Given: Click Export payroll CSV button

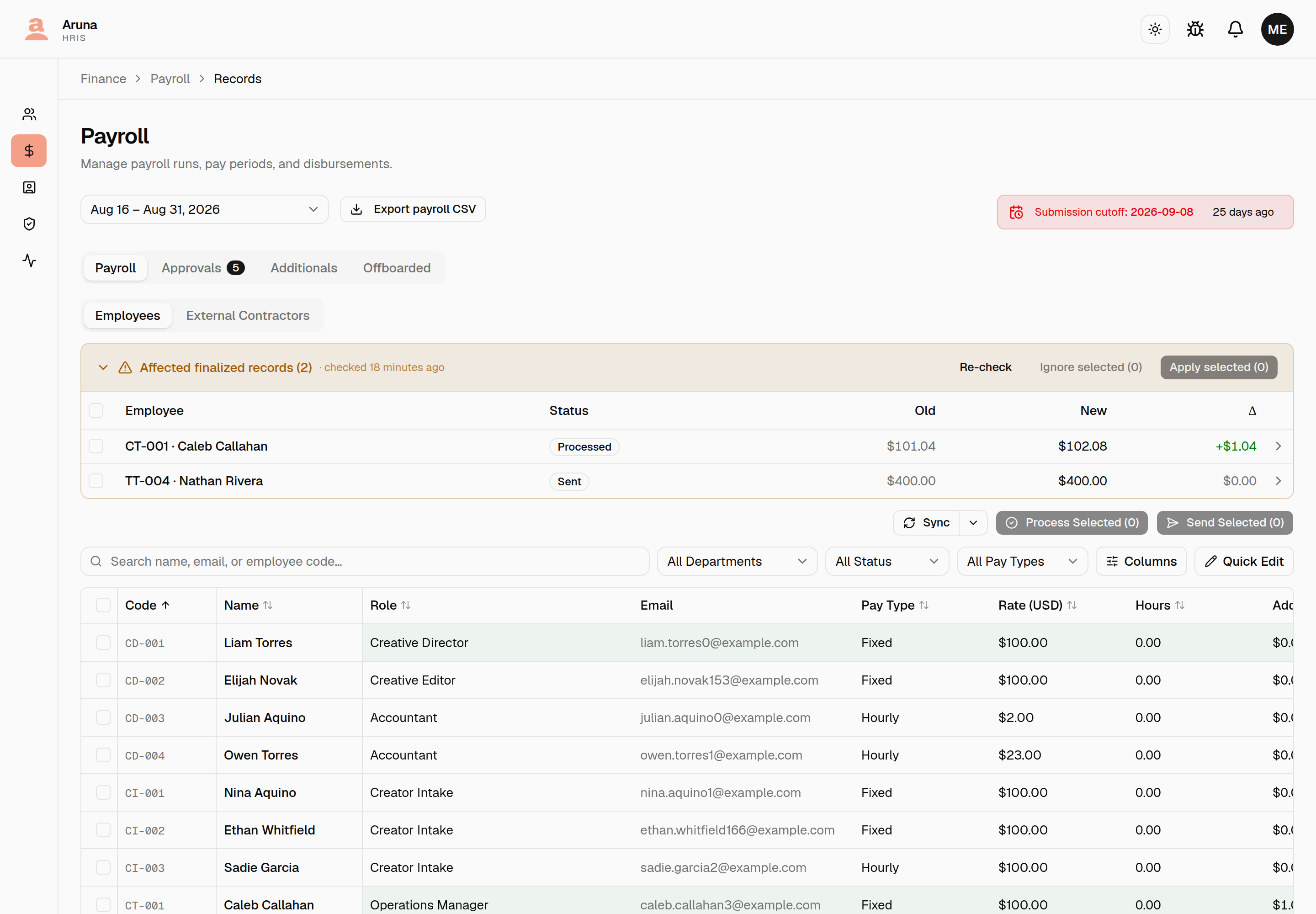Looking at the screenshot, I should tap(413, 210).
